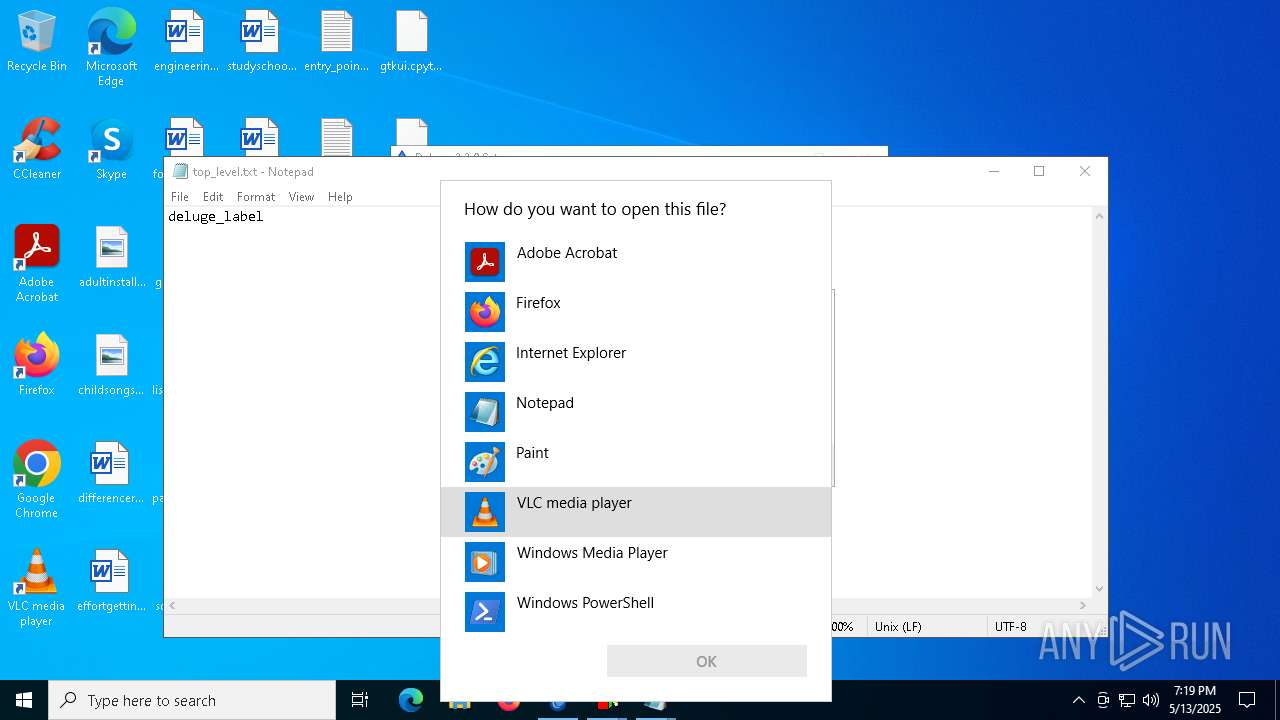Viewport: 1280px width, 720px height.
Task: Open Notepad's Help menu
Action: (x=340, y=197)
